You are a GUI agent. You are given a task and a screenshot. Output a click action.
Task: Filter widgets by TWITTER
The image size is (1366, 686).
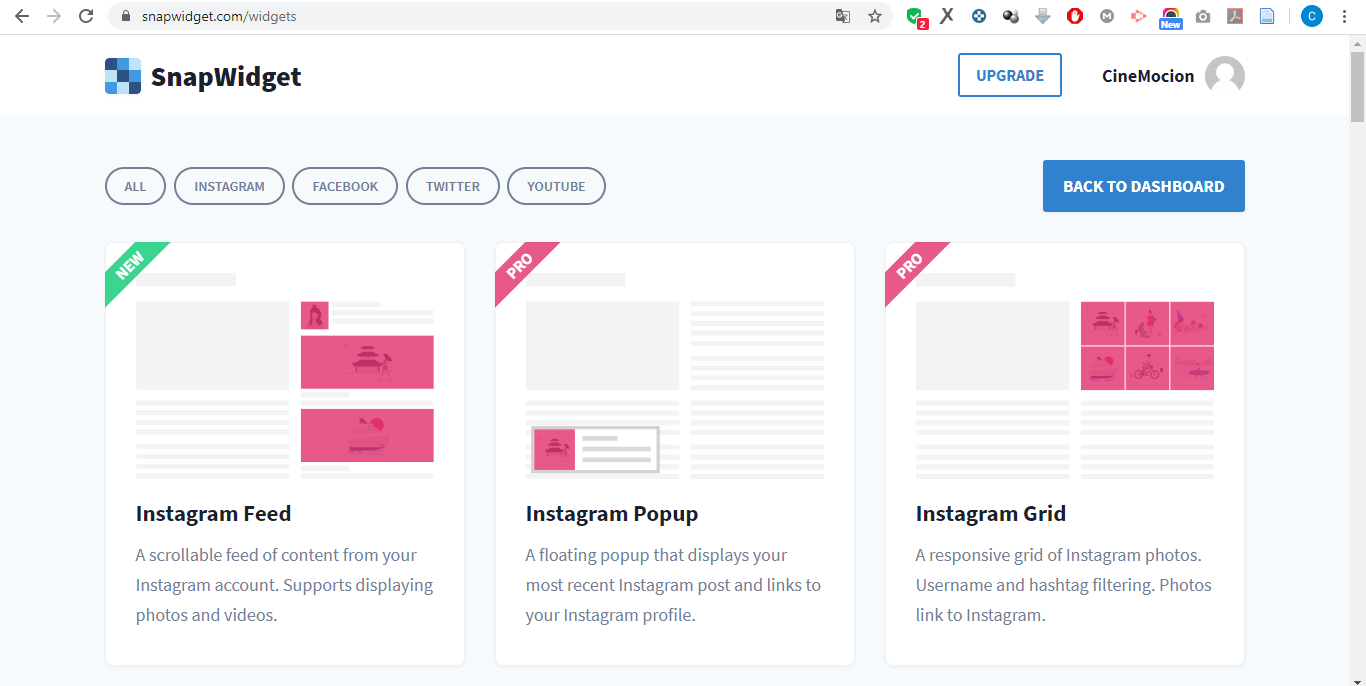tap(453, 186)
